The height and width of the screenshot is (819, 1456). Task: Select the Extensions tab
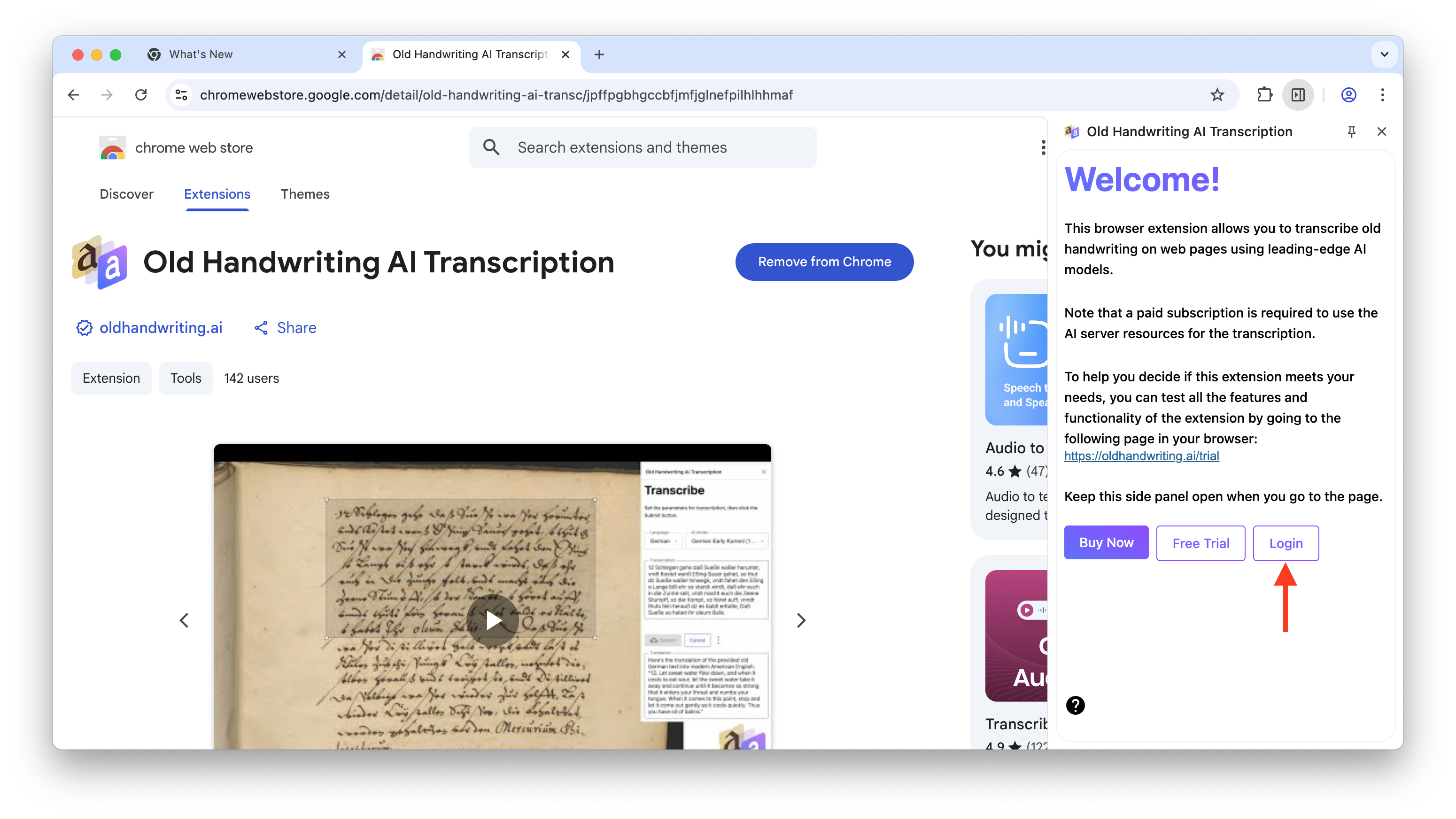point(217,194)
